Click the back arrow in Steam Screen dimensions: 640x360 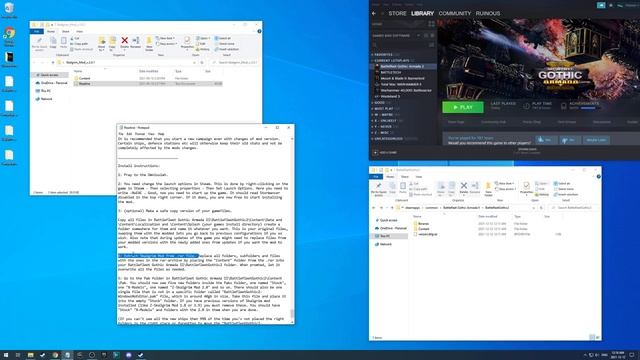tap(374, 13)
